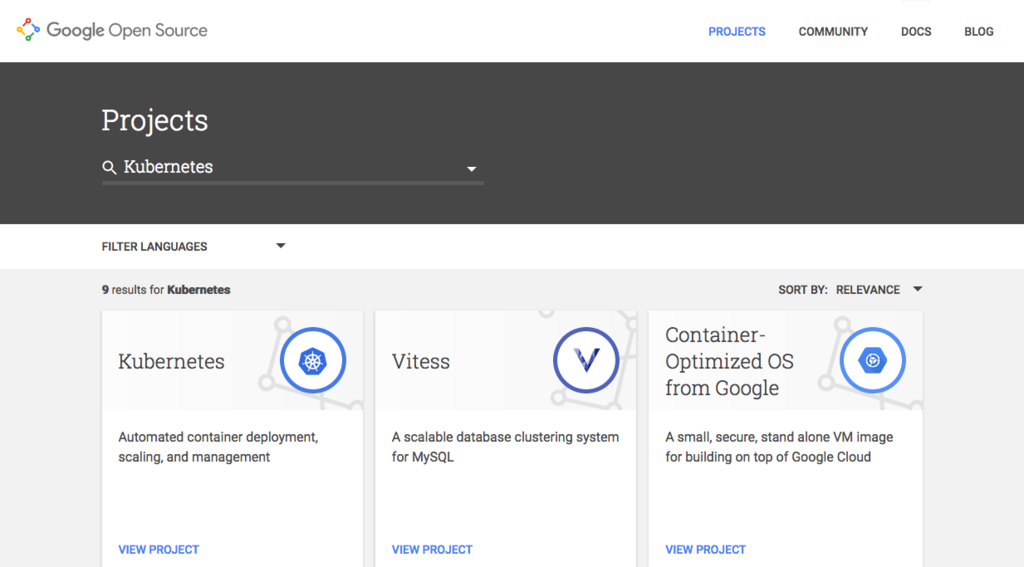Click the search magnifier icon
Screen dimensions: 1024x567
click(109, 168)
